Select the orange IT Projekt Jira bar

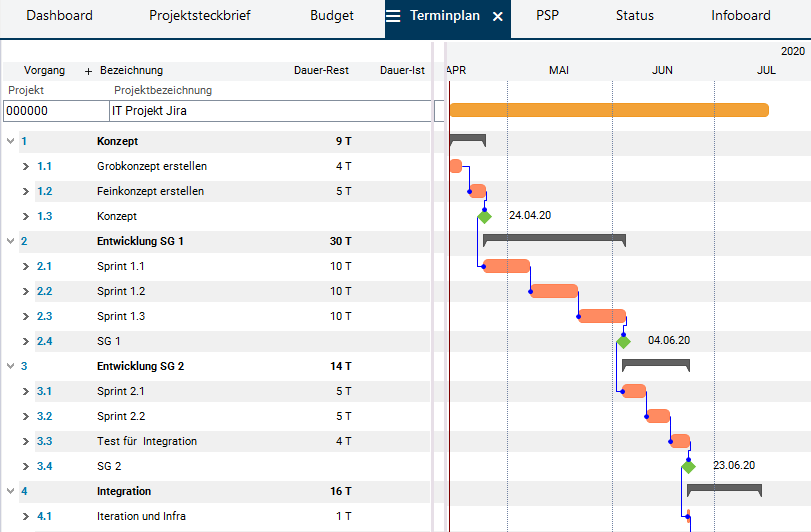pyautogui.click(x=608, y=110)
